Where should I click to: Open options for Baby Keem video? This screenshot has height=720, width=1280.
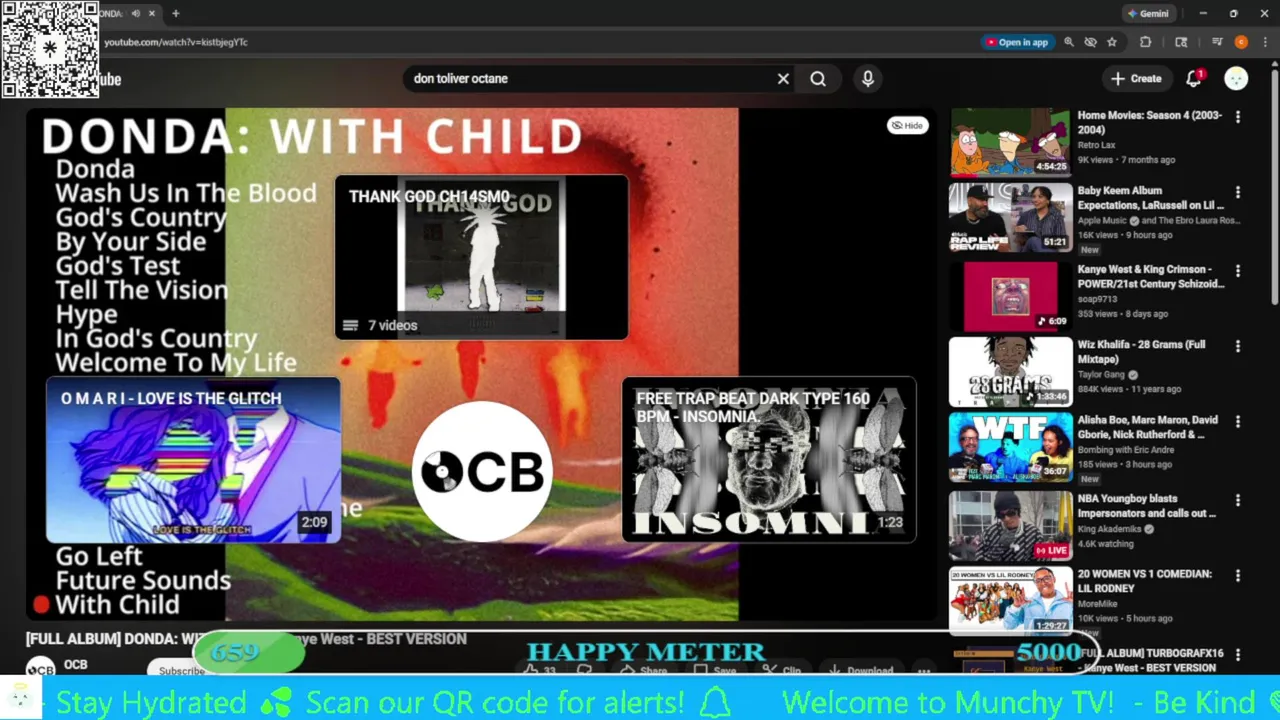[x=1238, y=193]
